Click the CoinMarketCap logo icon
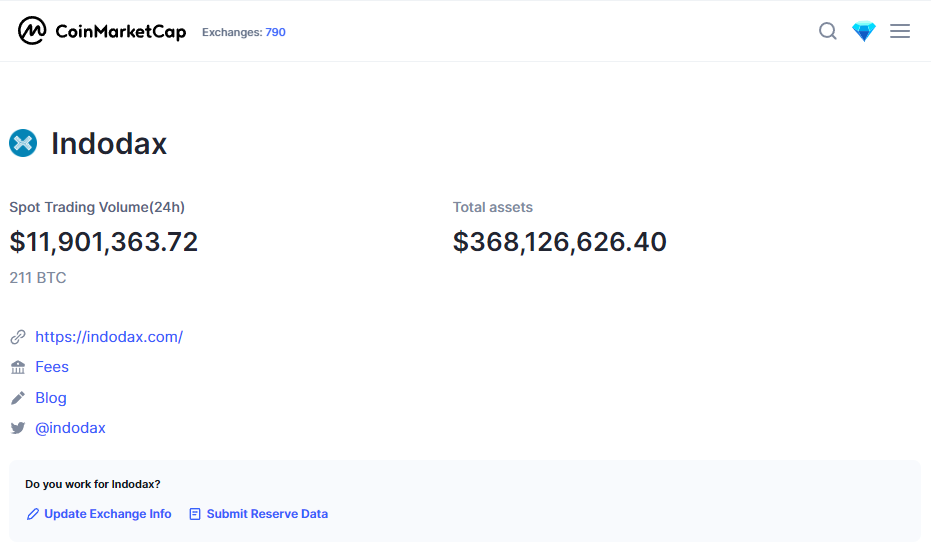The height and width of the screenshot is (557, 931). point(32,31)
